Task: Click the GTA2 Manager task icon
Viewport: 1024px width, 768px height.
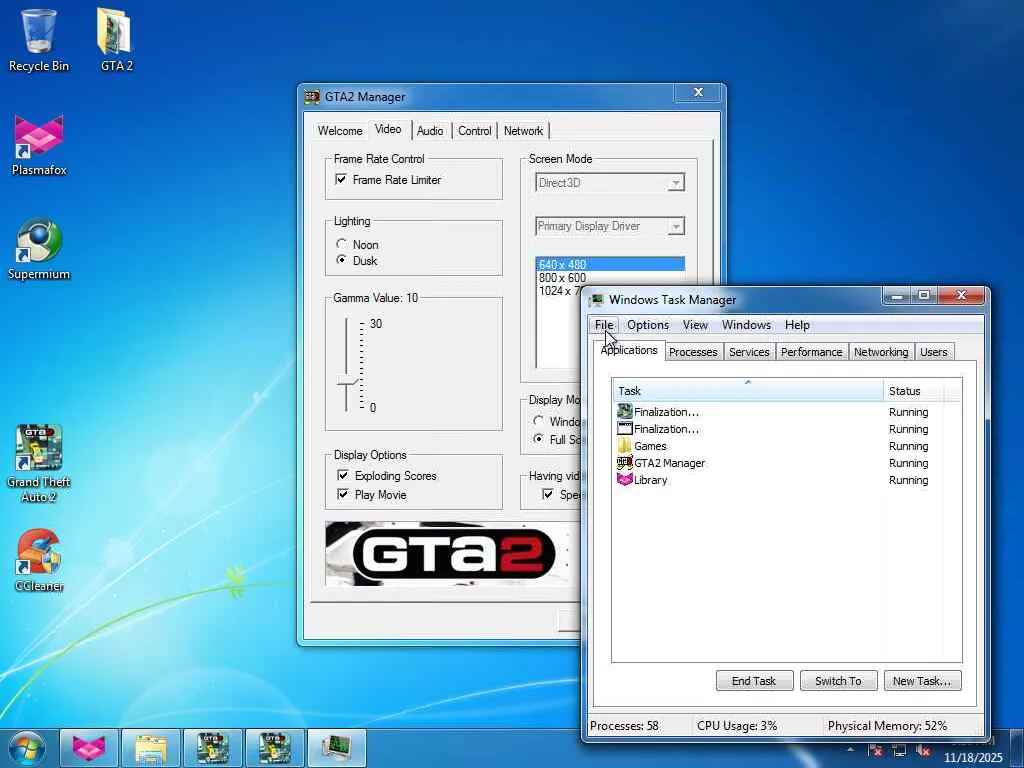Action: click(x=624, y=462)
